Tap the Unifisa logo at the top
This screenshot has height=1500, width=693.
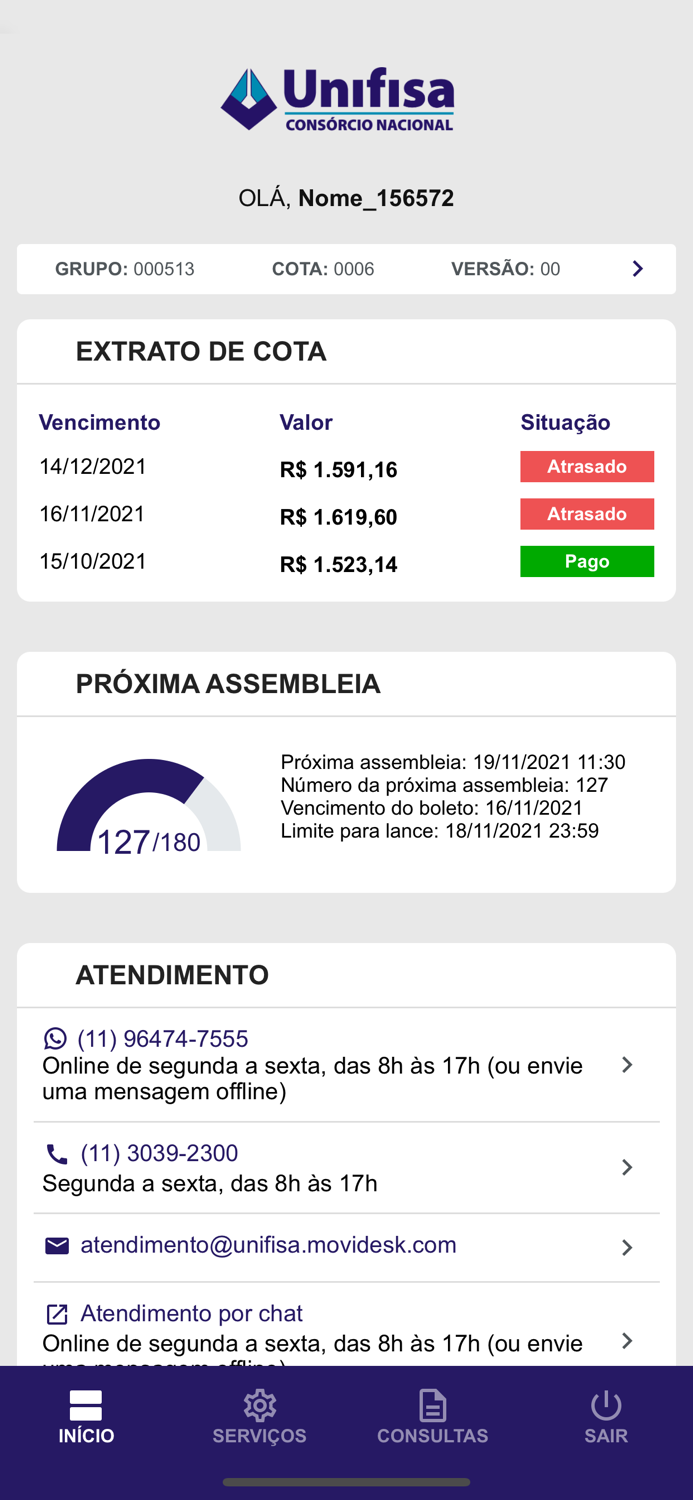click(x=337, y=98)
